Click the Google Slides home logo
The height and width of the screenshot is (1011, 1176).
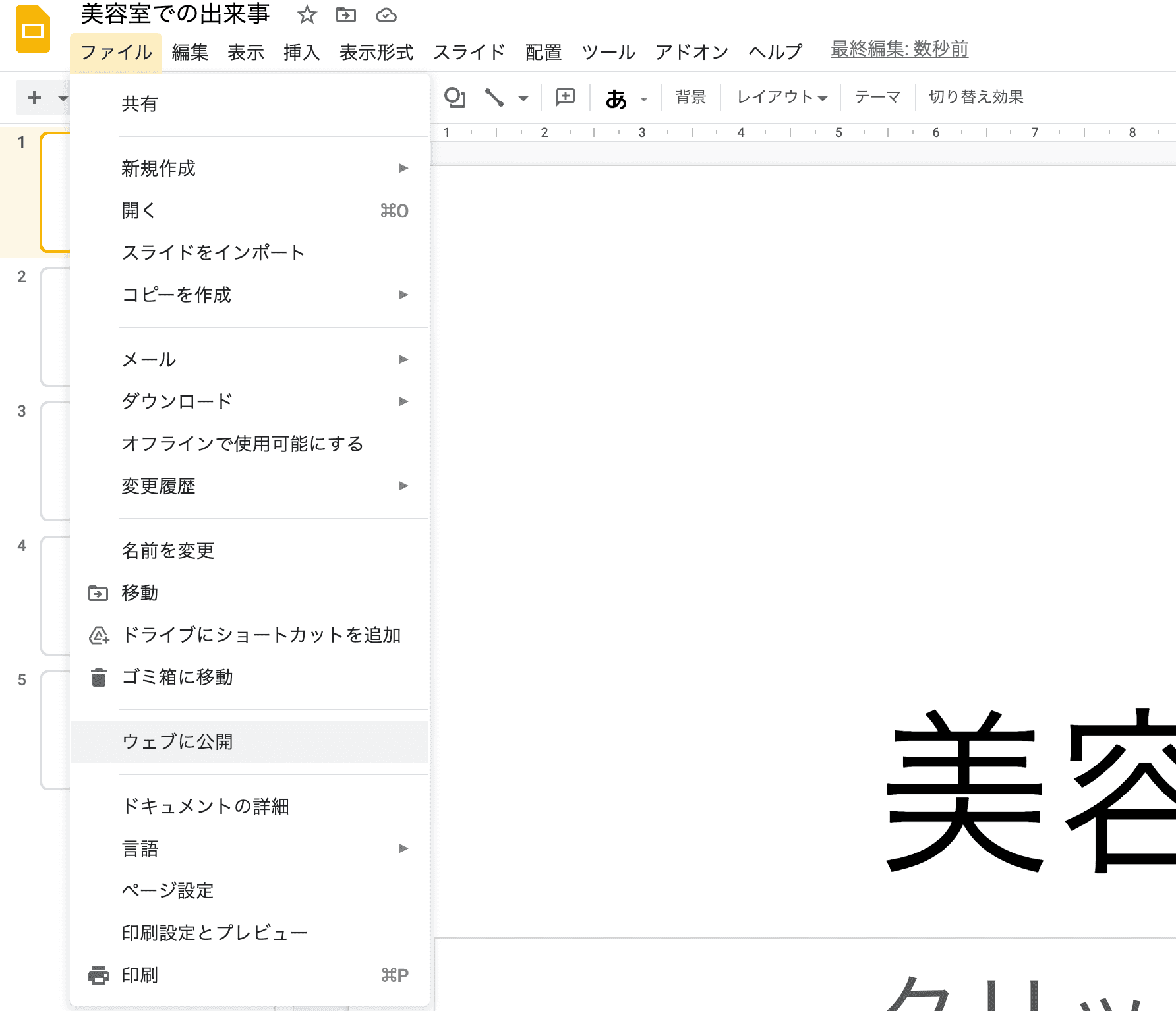[32, 30]
